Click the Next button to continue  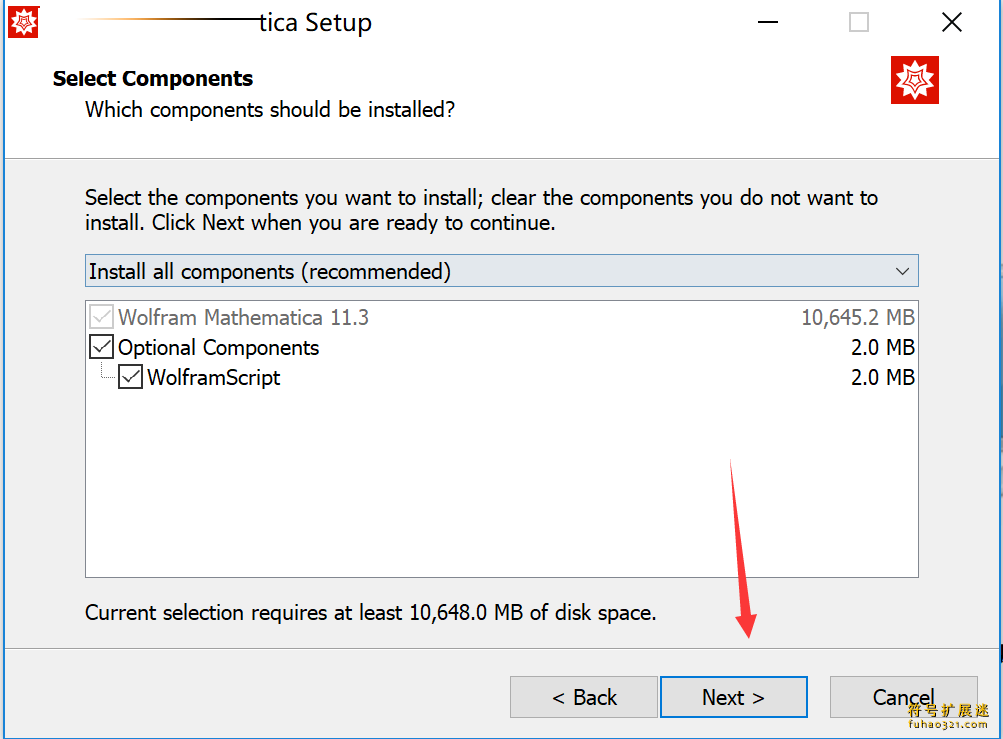click(733, 697)
